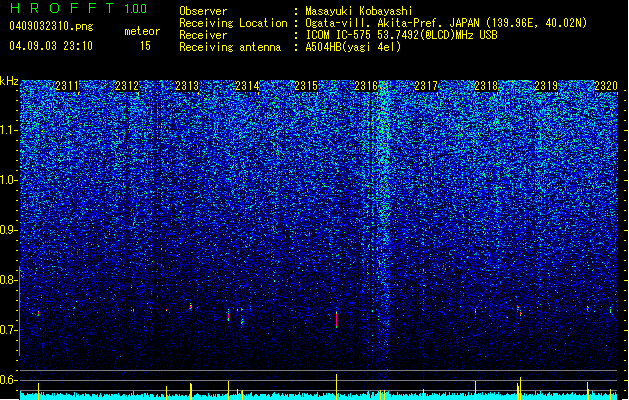Click the 2320 time marker
629x400 pixels.
(x=606, y=86)
